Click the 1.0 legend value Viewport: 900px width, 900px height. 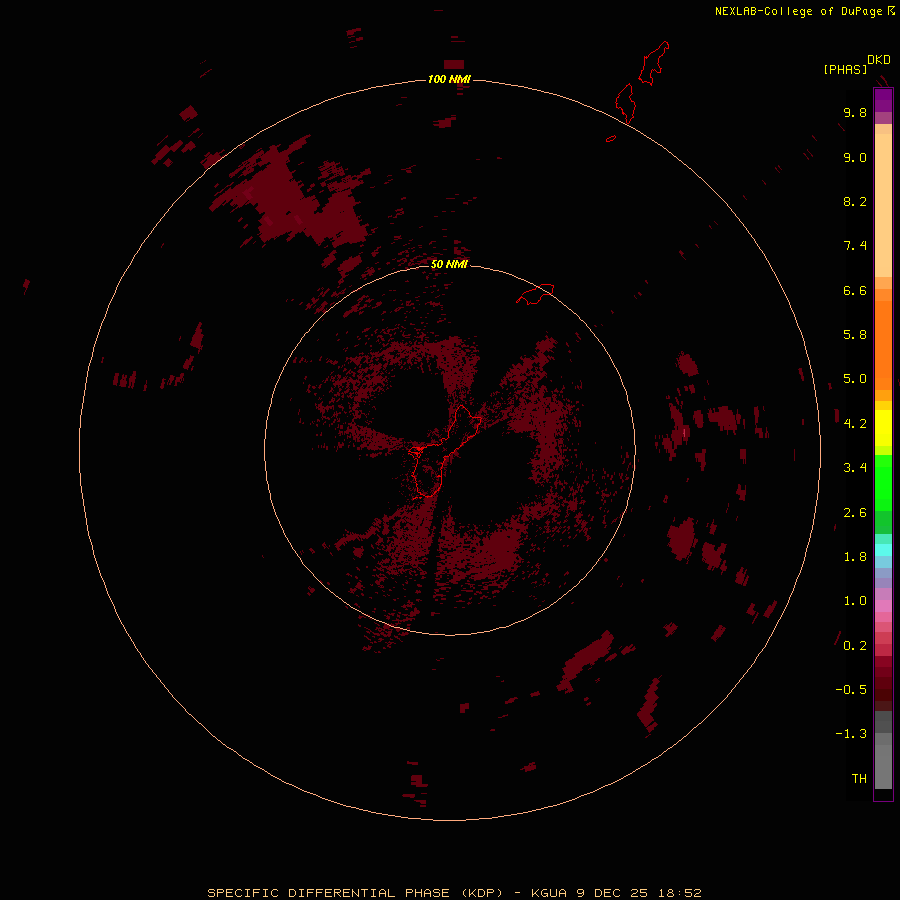click(x=855, y=601)
